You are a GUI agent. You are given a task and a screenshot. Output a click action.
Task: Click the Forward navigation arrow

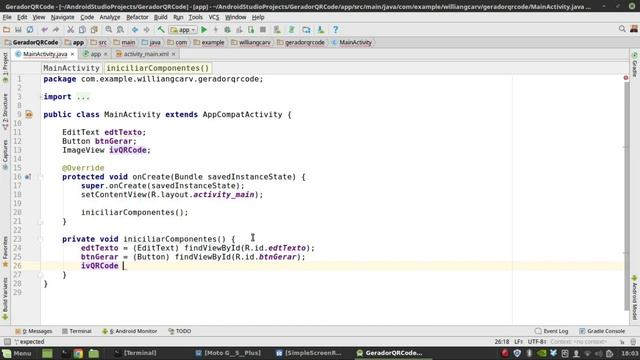(x=147, y=29)
